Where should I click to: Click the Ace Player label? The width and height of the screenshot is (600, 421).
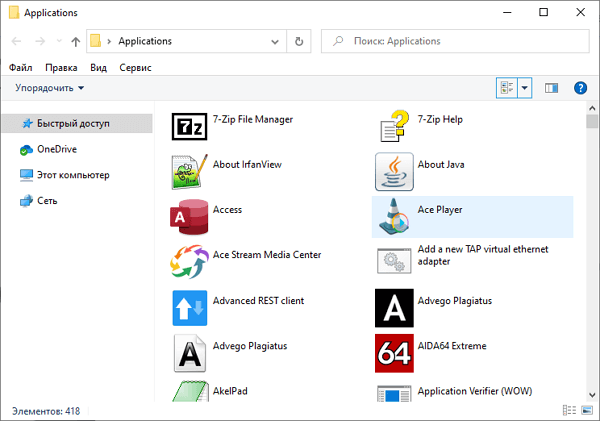(440, 210)
